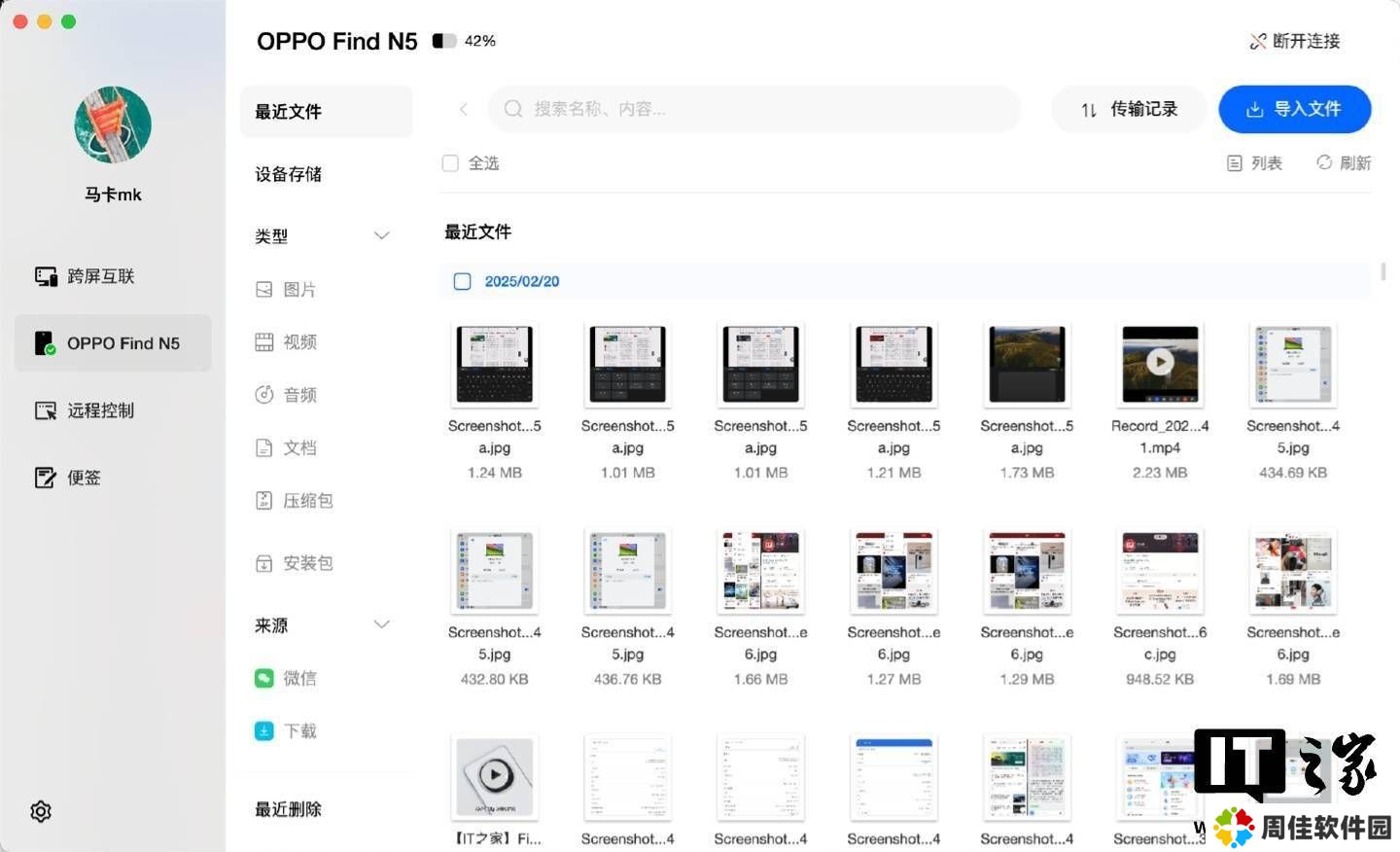Filter files by 图片 pictures
1400x852 pixels.
pyautogui.click(x=285, y=290)
